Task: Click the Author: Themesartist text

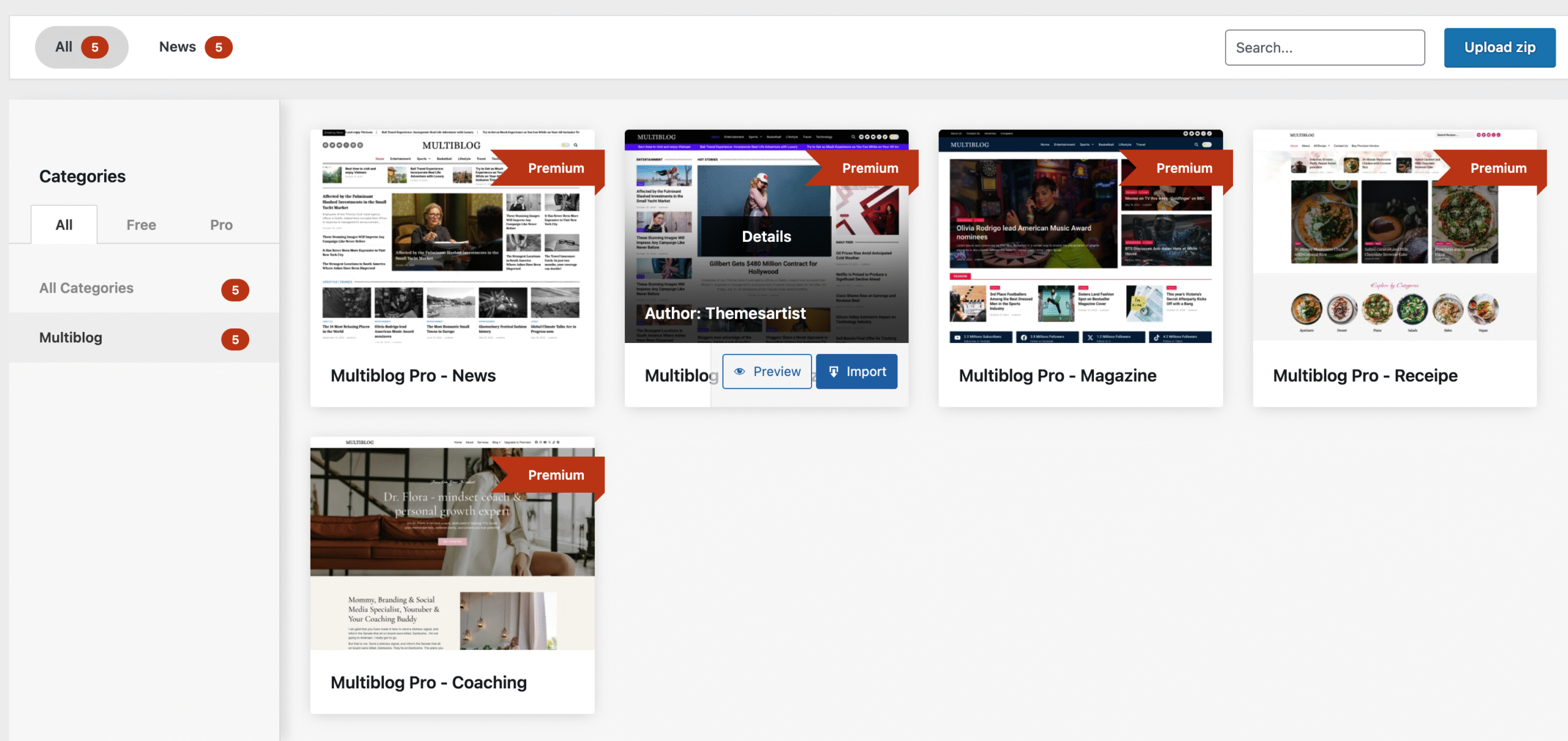Action: click(x=725, y=313)
